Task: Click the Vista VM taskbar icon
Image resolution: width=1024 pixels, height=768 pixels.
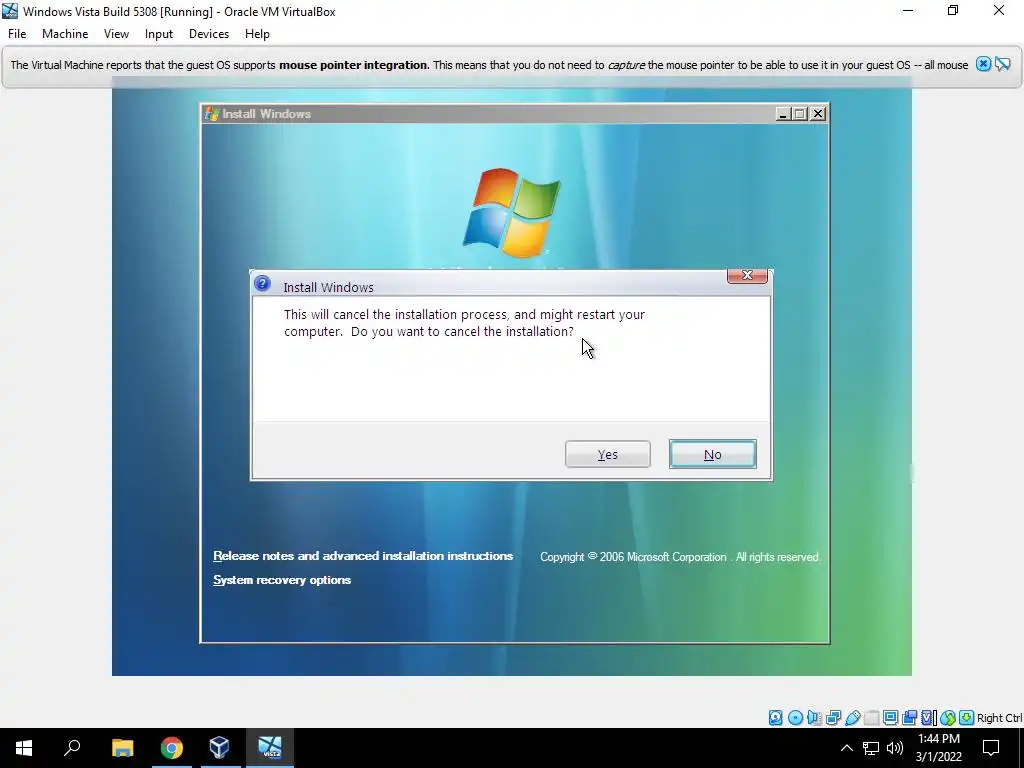Action: 270,748
